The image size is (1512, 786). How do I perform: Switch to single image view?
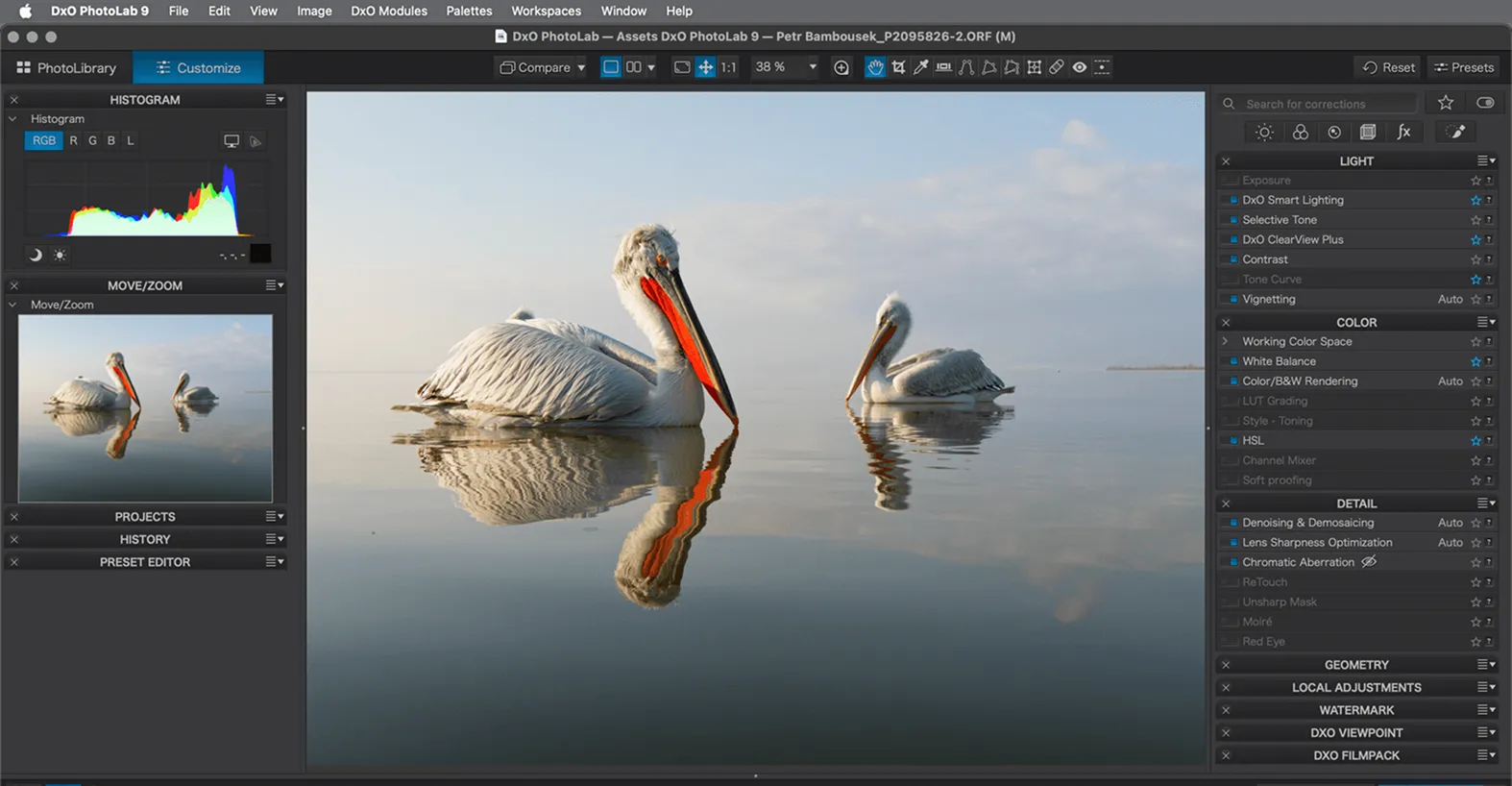point(611,67)
